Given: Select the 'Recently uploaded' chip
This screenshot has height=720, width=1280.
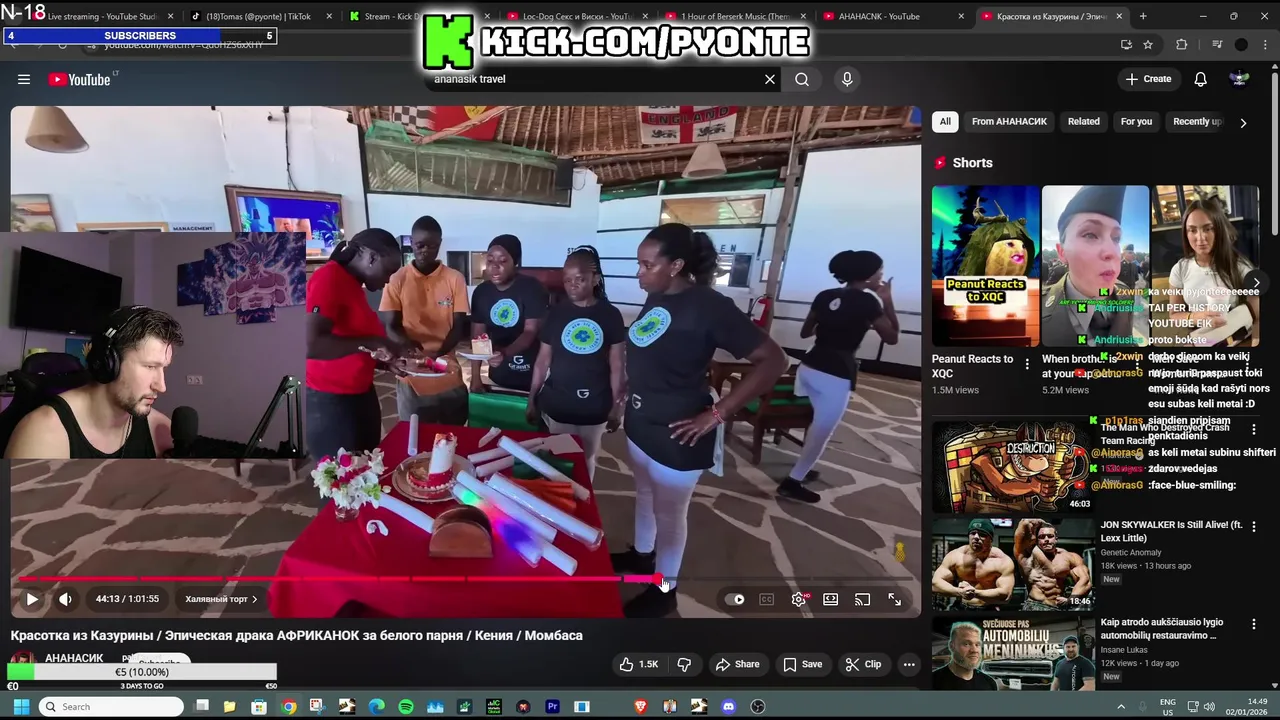Looking at the screenshot, I should click(1196, 121).
